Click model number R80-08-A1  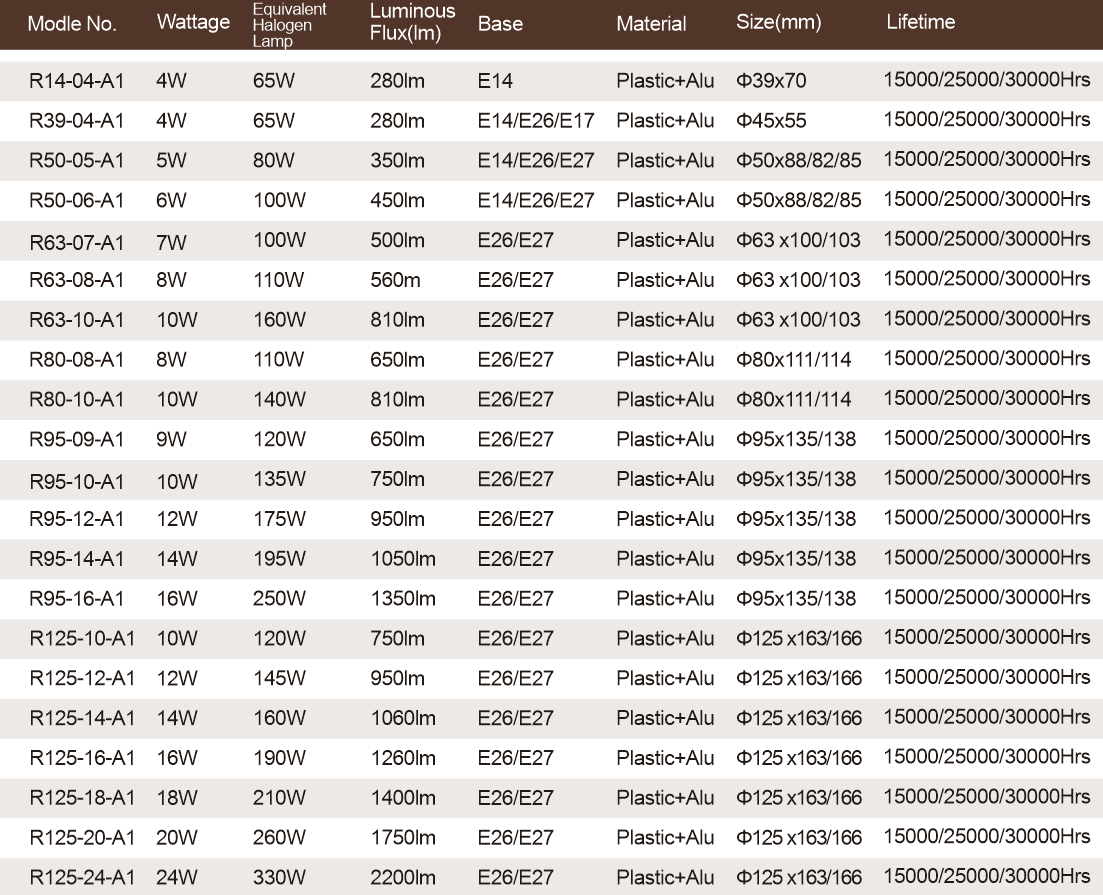(76, 360)
